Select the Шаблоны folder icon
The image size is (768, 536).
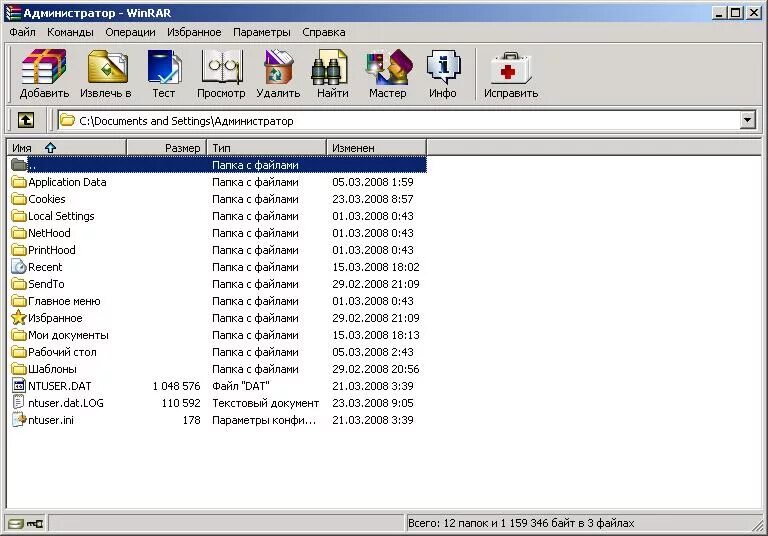point(19,369)
